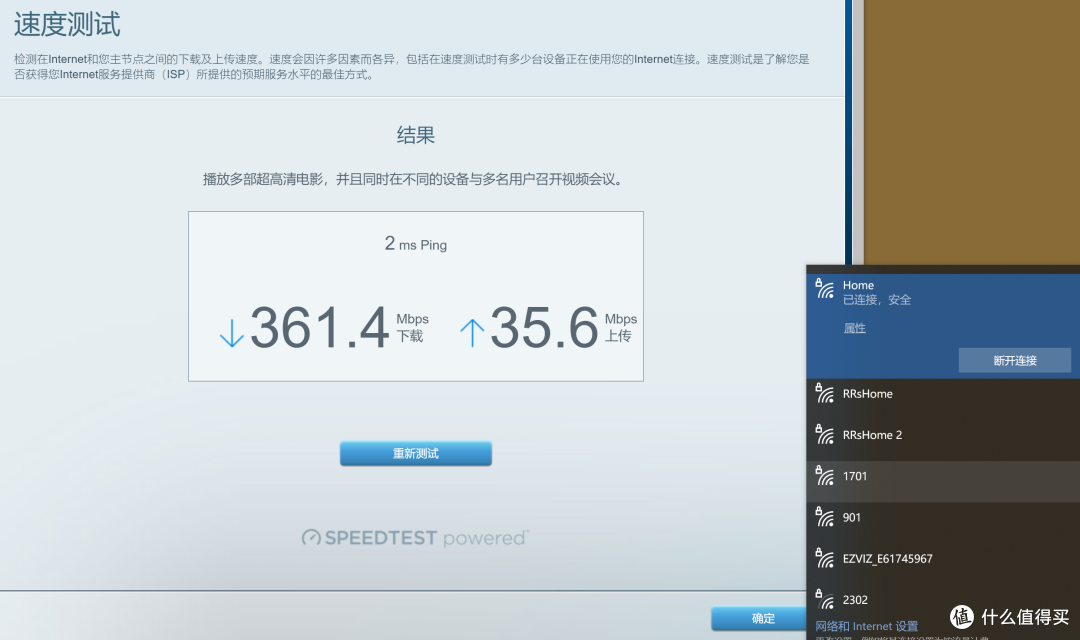Click the 重新测试 retest button
The height and width of the screenshot is (640, 1080).
[415, 453]
